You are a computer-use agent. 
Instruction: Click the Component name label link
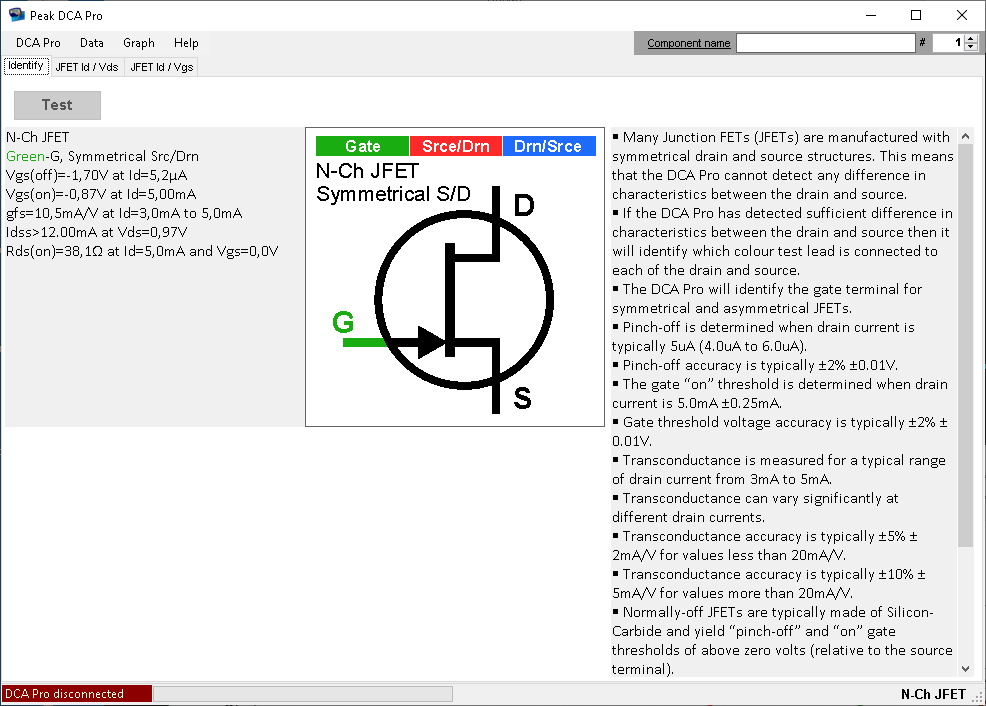point(688,43)
